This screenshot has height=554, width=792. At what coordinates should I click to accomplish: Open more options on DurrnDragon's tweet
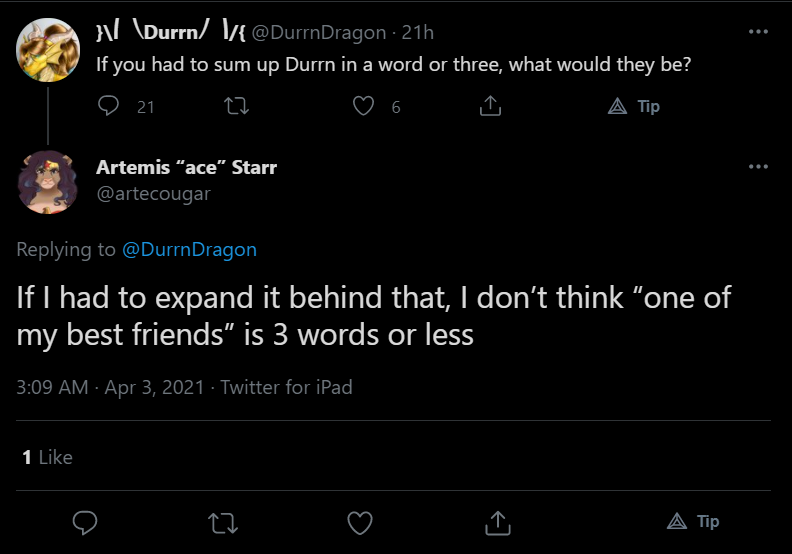pyautogui.click(x=758, y=32)
